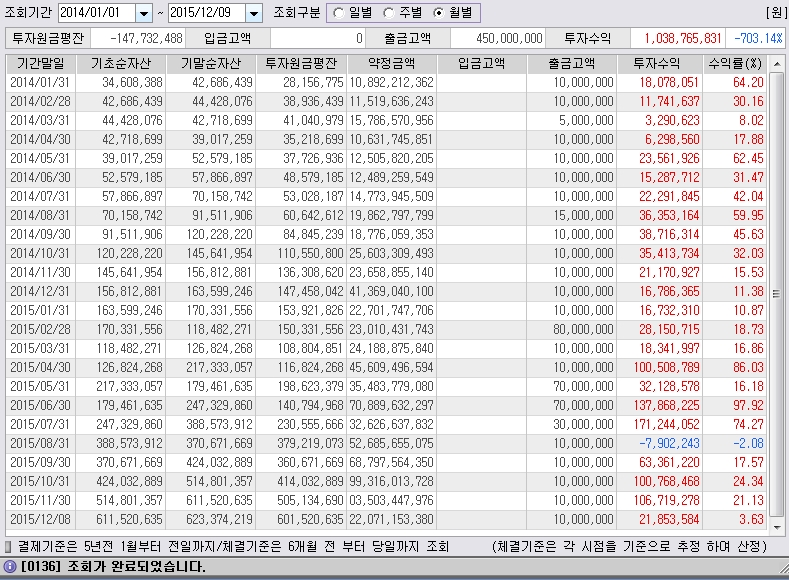The height and width of the screenshot is (580, 789).
Task: Click the 기초순자산 column header
Action: 121,64
